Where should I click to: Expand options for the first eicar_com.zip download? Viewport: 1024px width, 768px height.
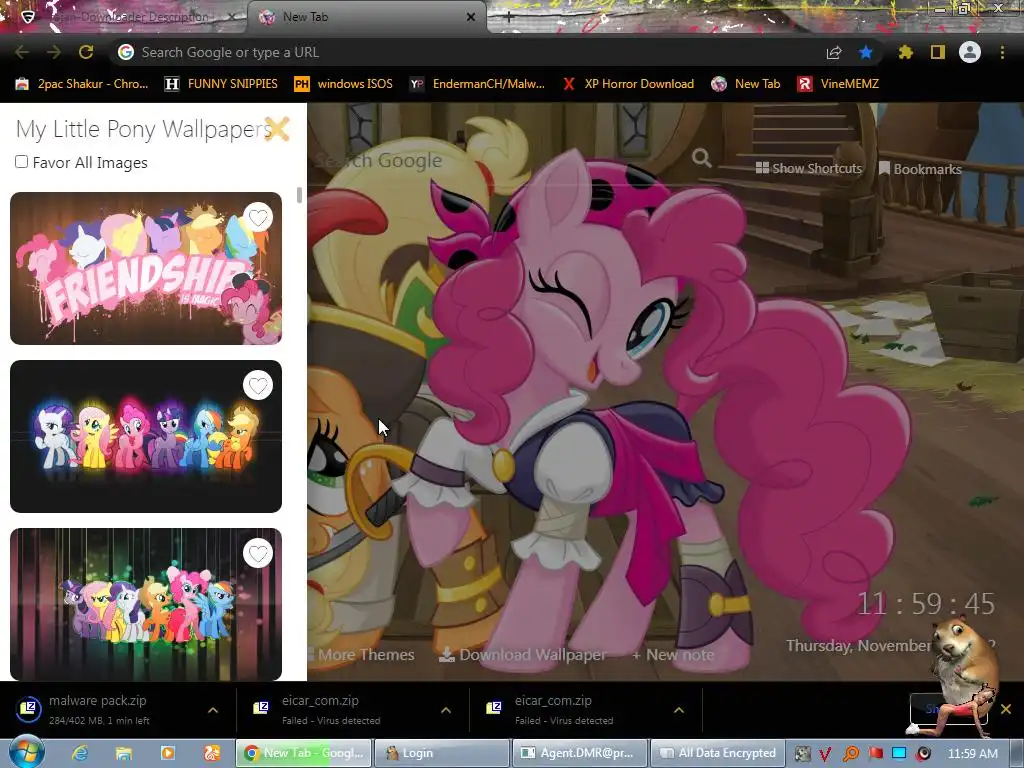point(446,710)
